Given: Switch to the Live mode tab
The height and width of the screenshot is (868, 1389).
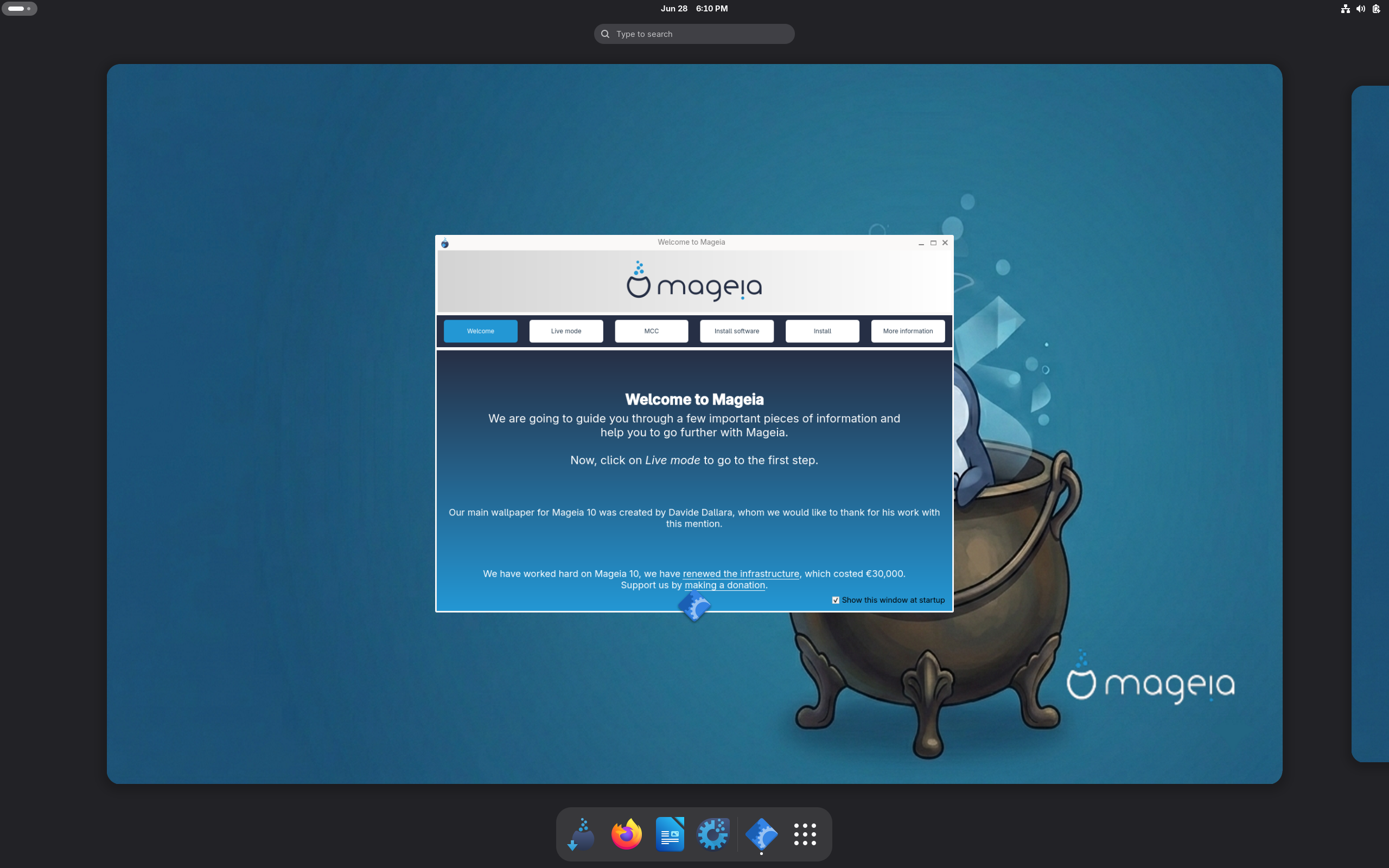Looking at the screenshot, I should pos(566,331).
